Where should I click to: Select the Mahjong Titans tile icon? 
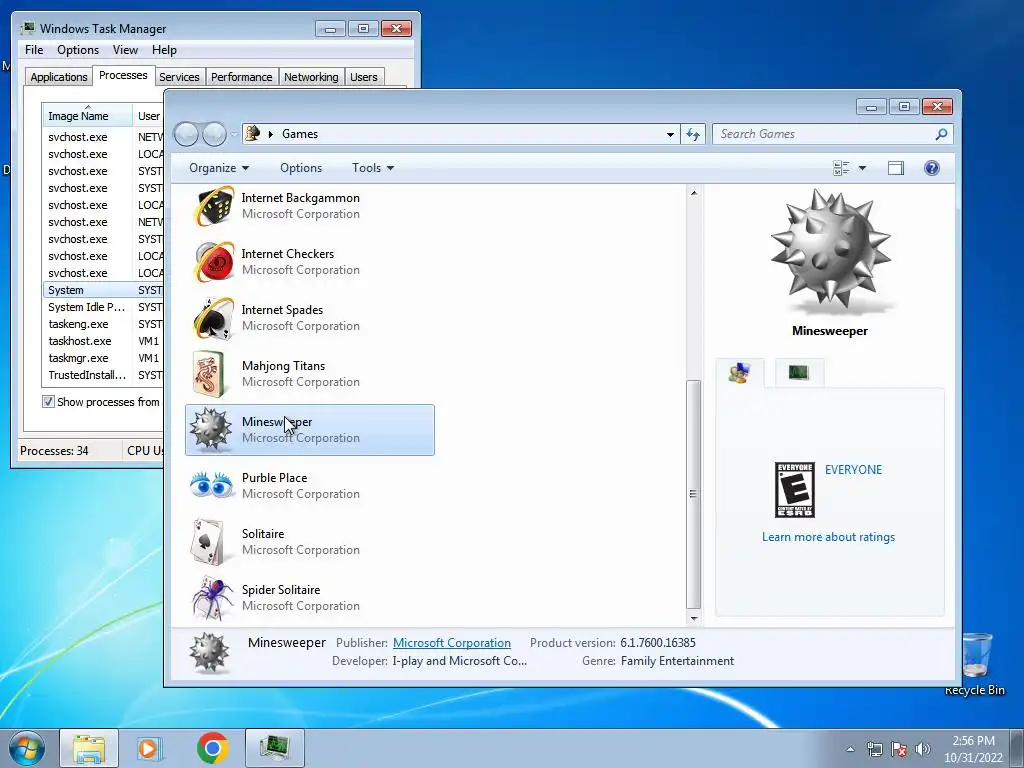209,374
